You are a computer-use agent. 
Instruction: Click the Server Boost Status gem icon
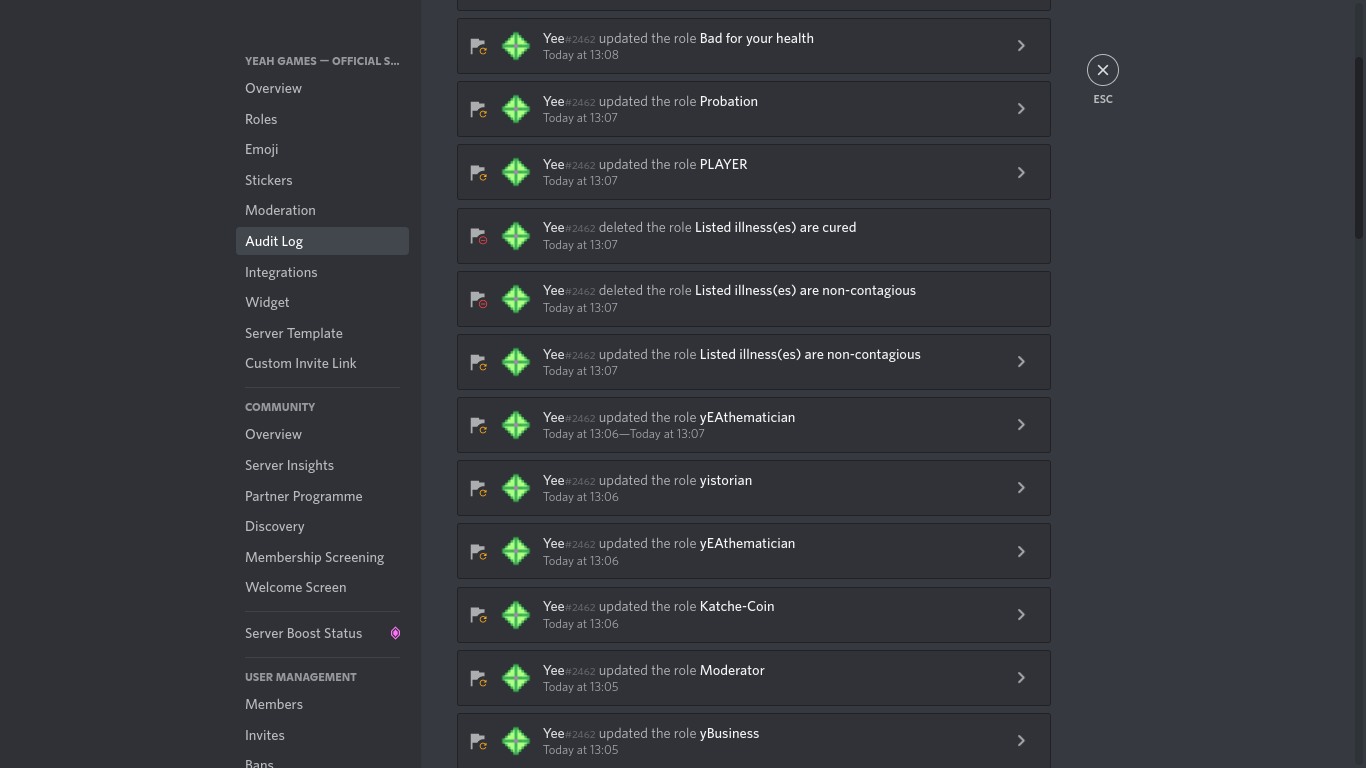(x=395, y=633)
